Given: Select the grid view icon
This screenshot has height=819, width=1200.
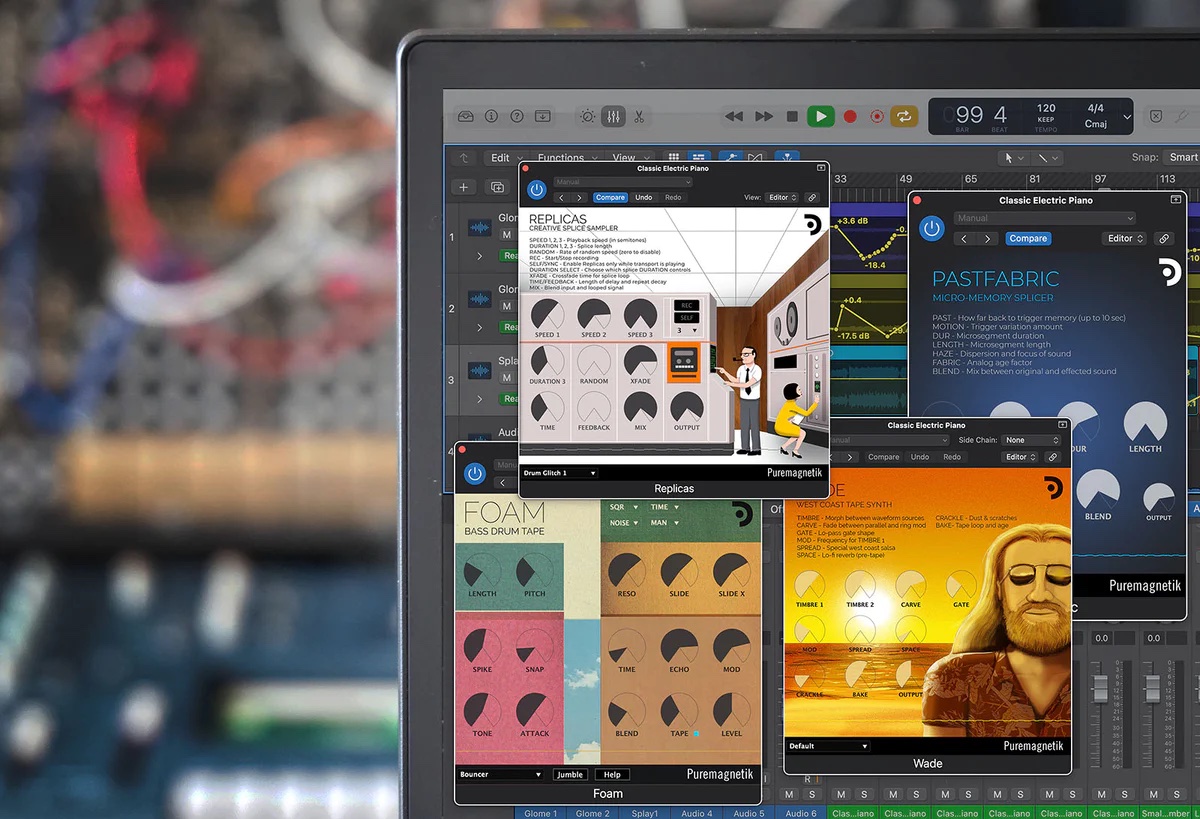Looking at the screenshot, I should coord(674,158).
